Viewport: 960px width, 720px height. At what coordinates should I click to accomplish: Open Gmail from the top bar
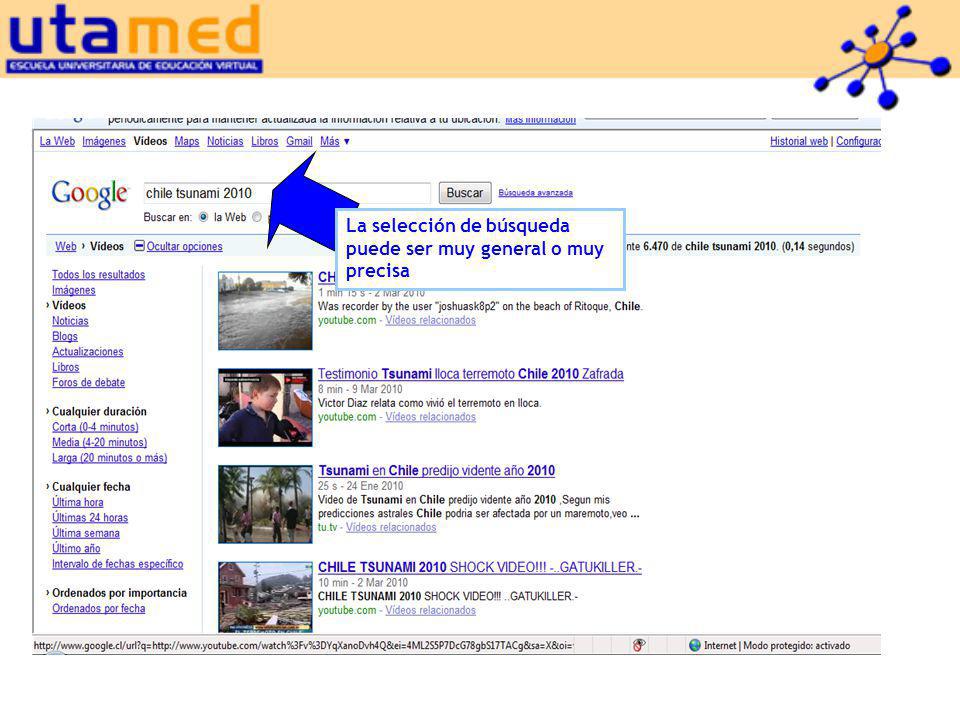[x=299, y=141]
